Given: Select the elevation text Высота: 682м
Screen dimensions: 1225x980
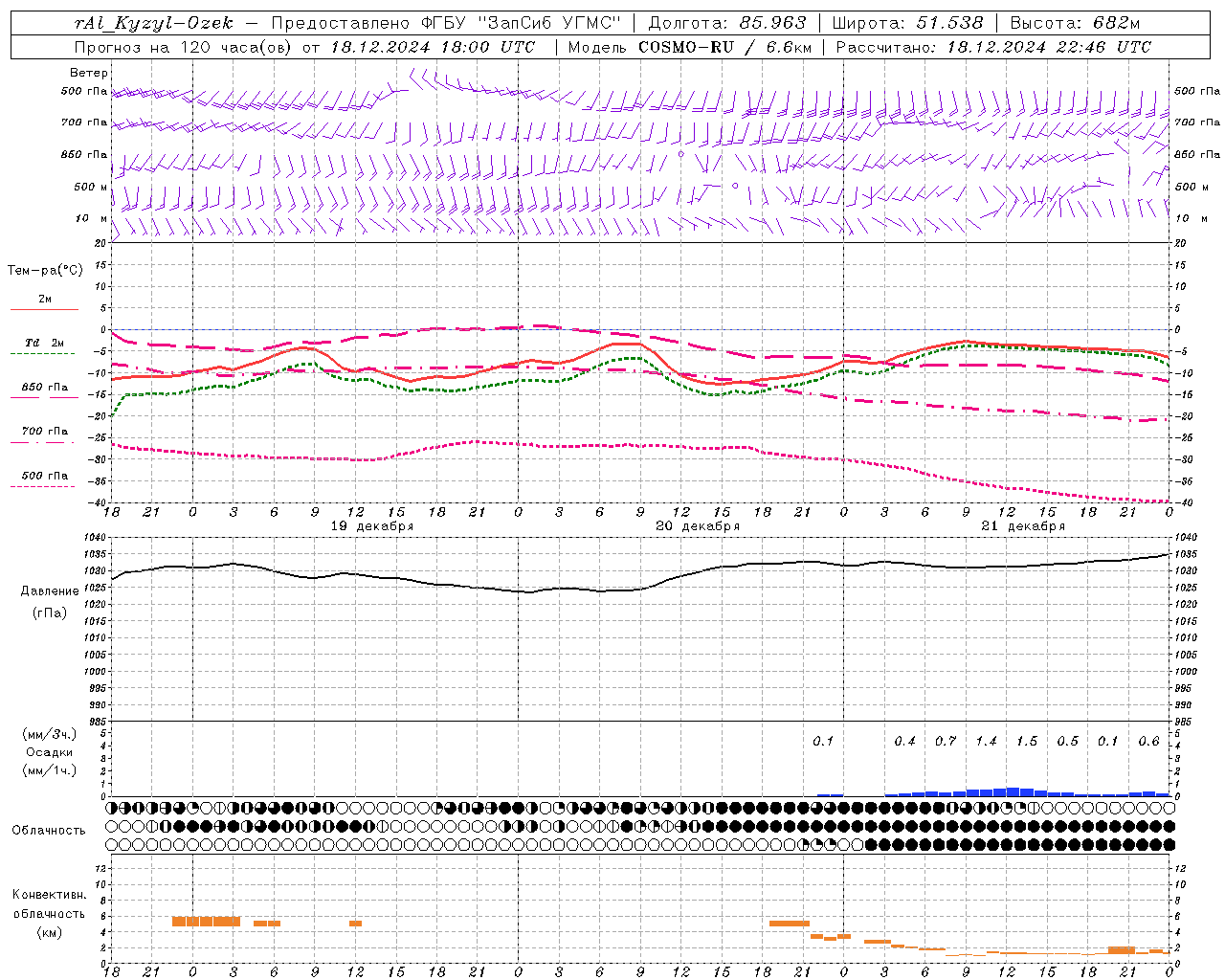Looking at the screenshot, I should [x=1076, y=23].
